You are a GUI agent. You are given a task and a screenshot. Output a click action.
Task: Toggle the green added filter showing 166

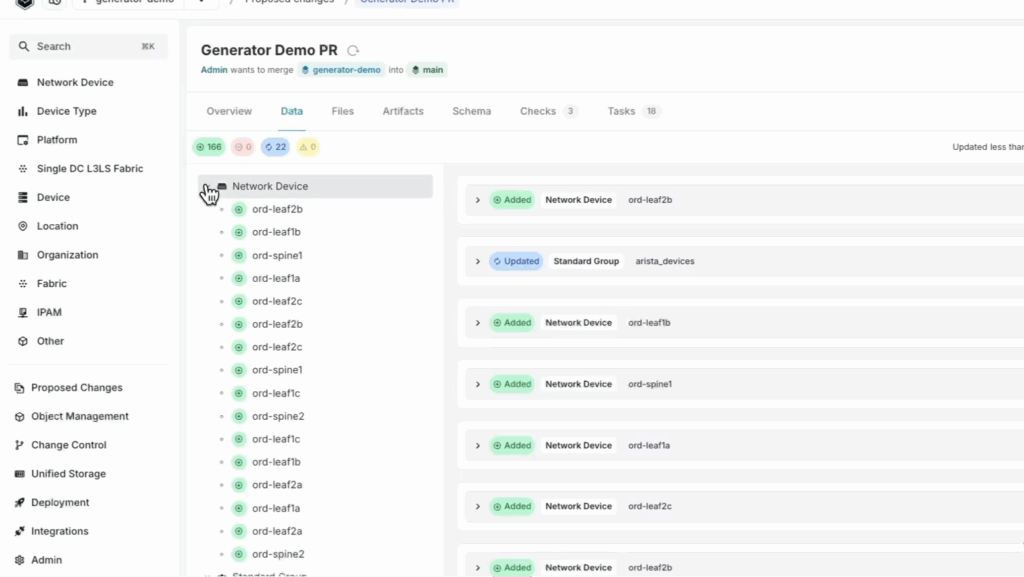pos(208,147)
